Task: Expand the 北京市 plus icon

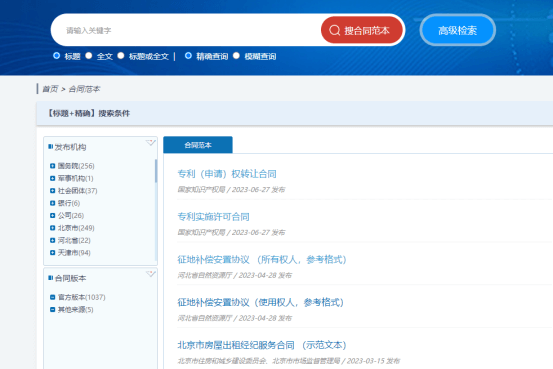Action: coord(53,228)
